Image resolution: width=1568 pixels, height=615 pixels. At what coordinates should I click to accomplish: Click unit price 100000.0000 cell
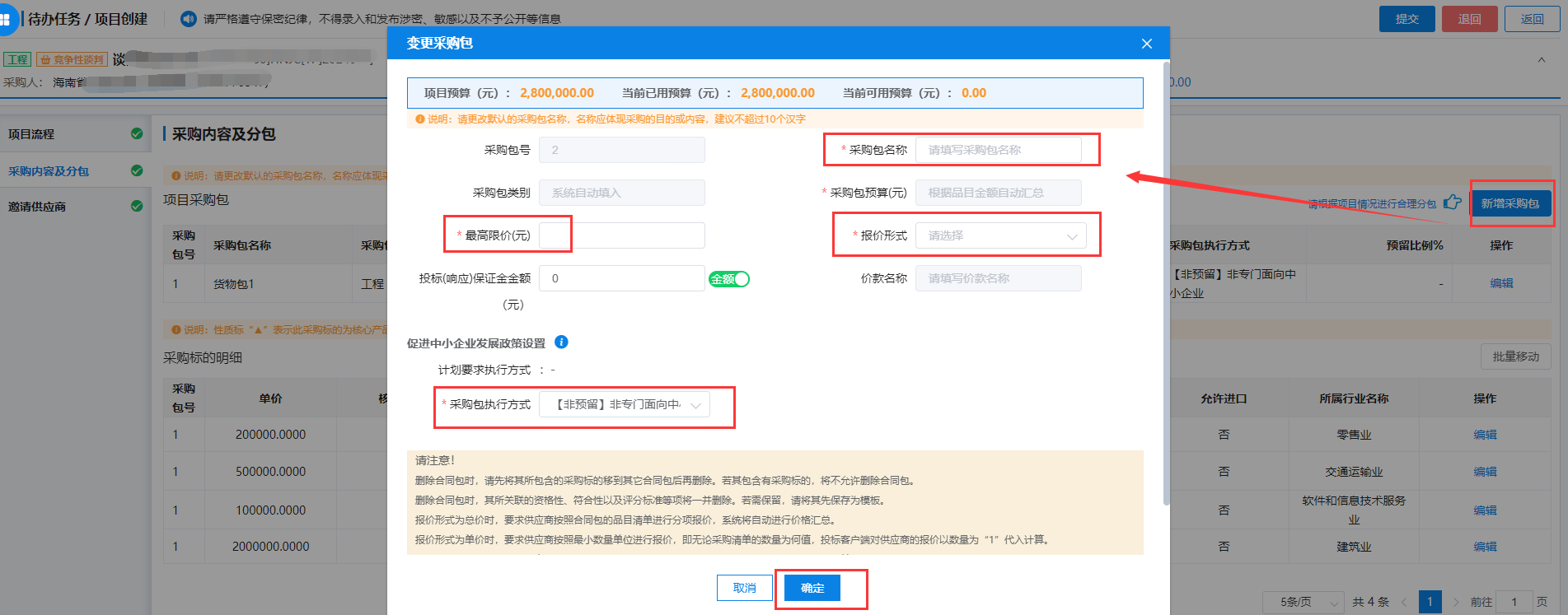pos(270,510)
